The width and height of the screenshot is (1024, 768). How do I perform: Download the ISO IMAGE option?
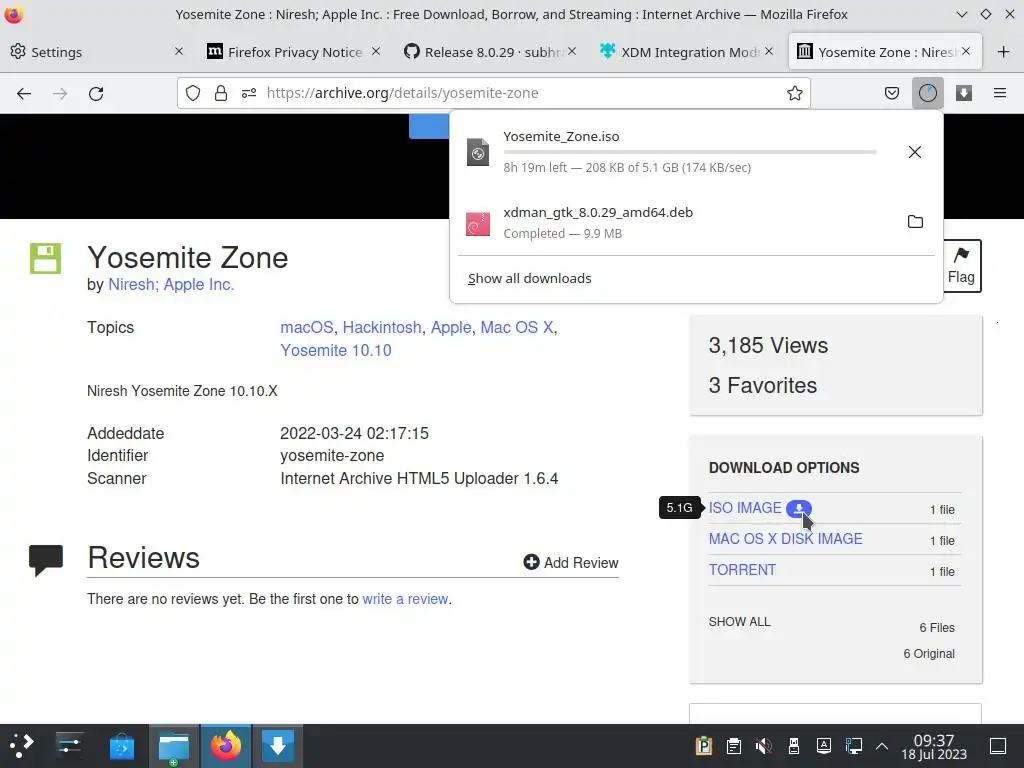745,508
